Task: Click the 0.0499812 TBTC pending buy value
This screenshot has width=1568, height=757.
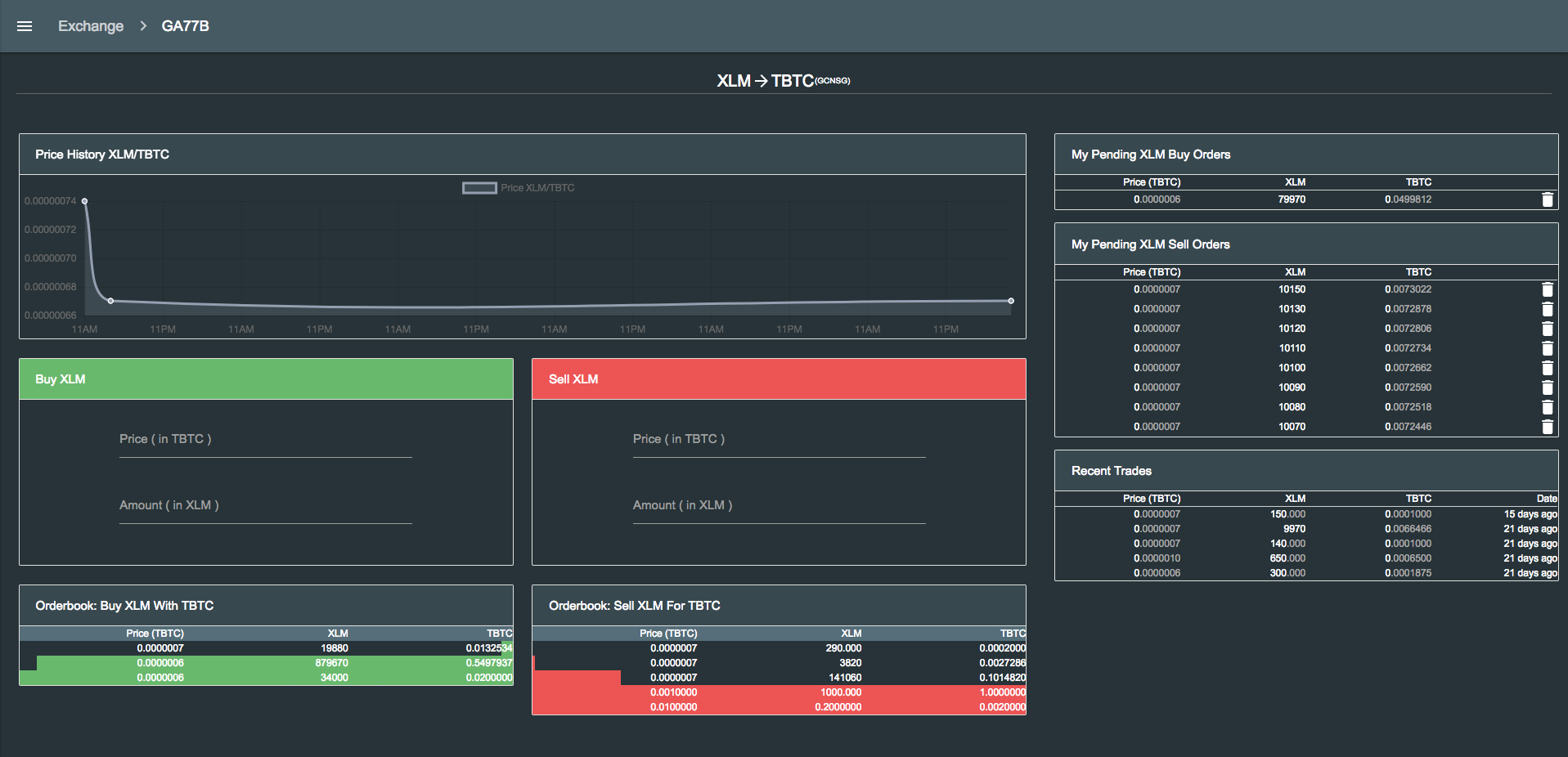Action: click(1408, 199)
